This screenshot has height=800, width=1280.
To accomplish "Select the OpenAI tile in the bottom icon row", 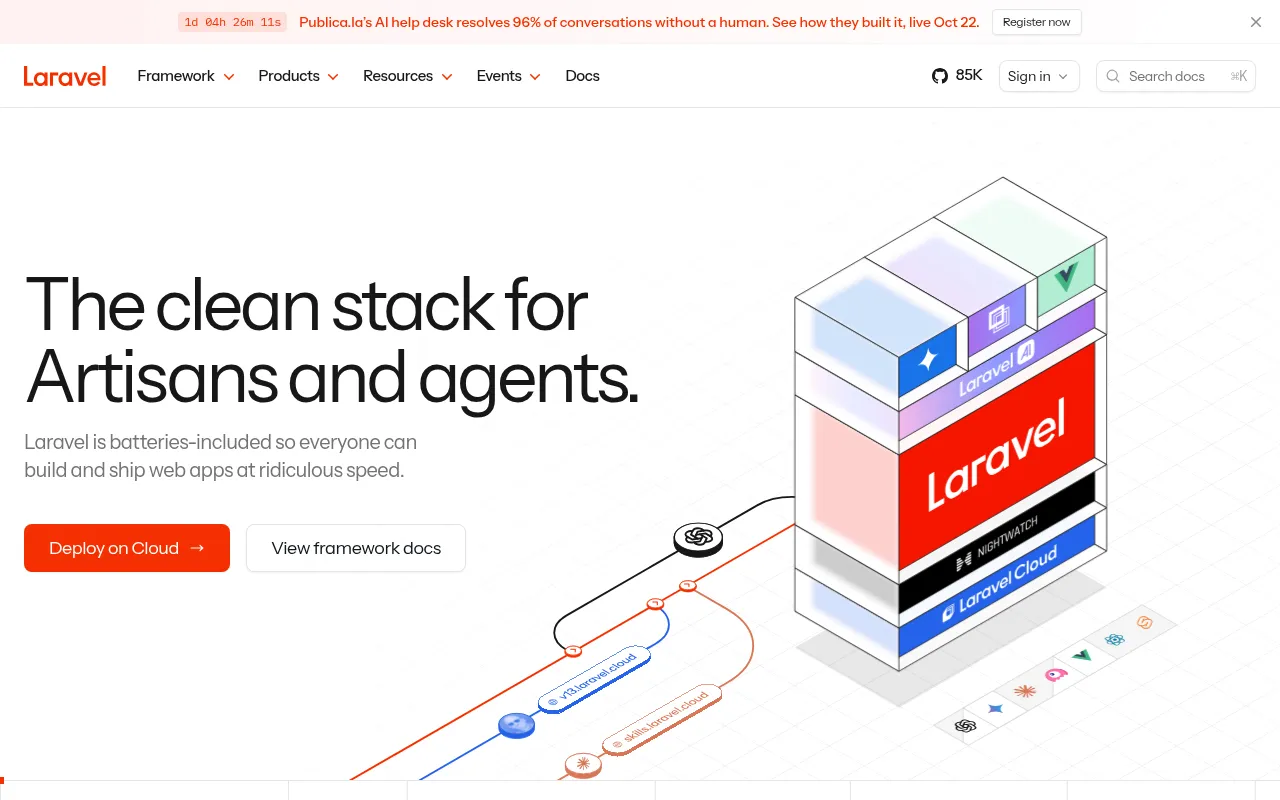I will [965, 726].
